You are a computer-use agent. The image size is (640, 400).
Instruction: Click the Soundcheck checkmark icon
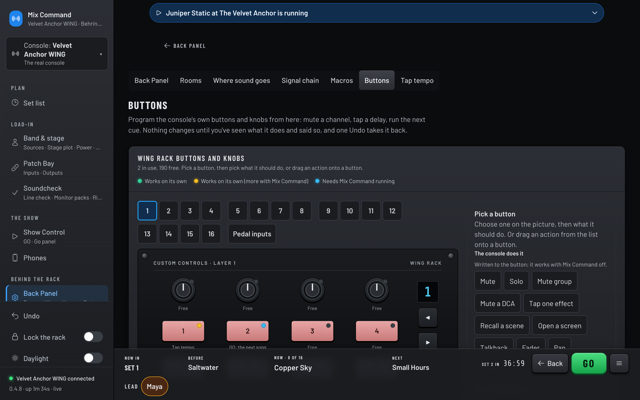[x=15, y=192]
